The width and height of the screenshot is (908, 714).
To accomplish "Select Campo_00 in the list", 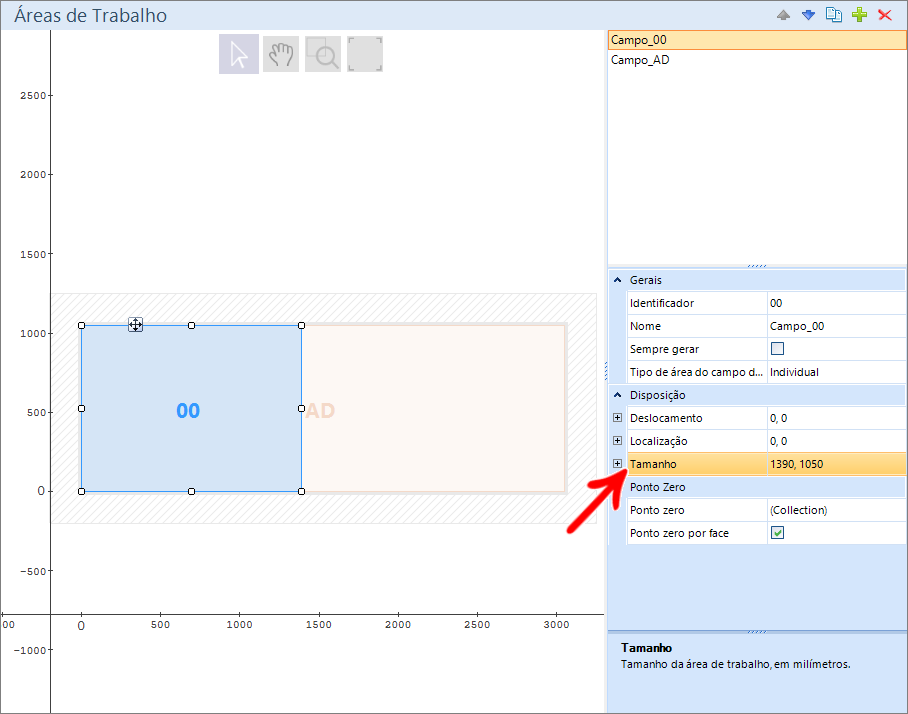I will [757, 40].
